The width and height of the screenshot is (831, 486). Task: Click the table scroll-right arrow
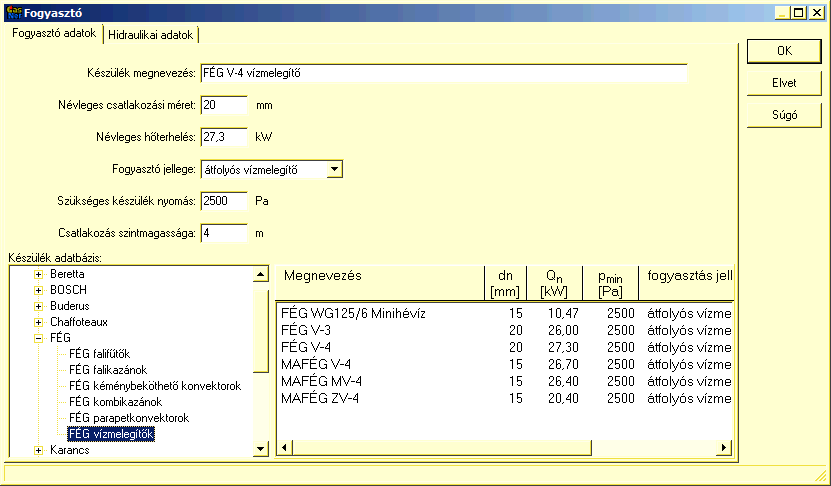click(723, 448)
